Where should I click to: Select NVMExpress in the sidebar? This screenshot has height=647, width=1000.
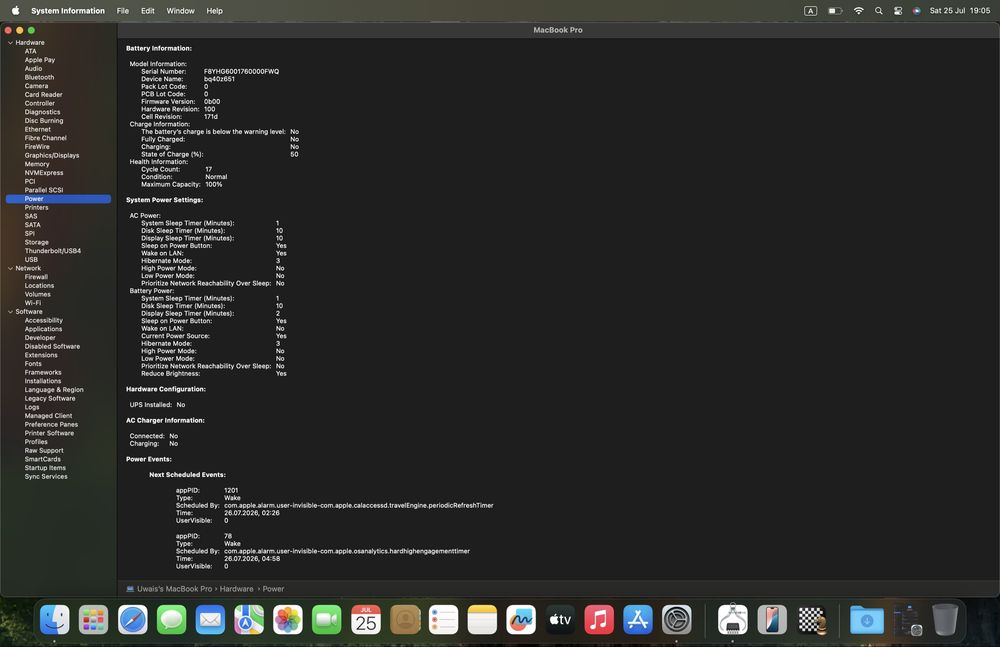44,173
